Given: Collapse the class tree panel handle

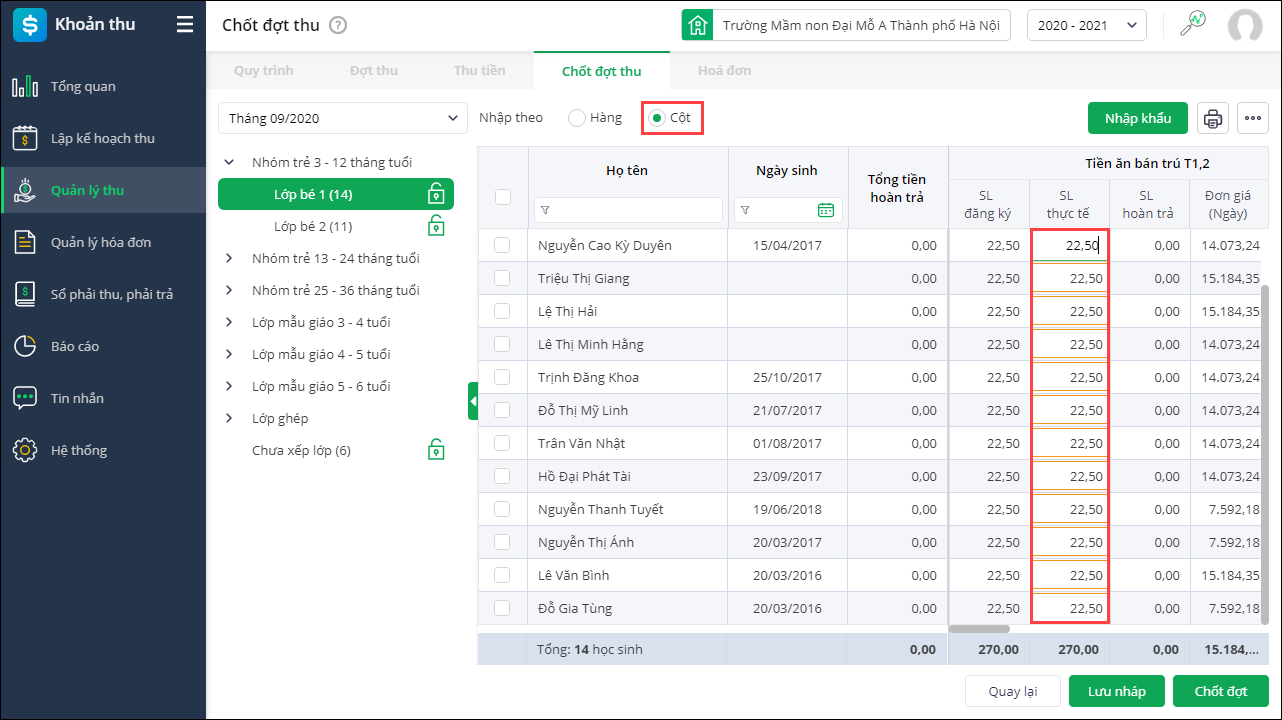Looking at the screenshot, I should point(473,401).
